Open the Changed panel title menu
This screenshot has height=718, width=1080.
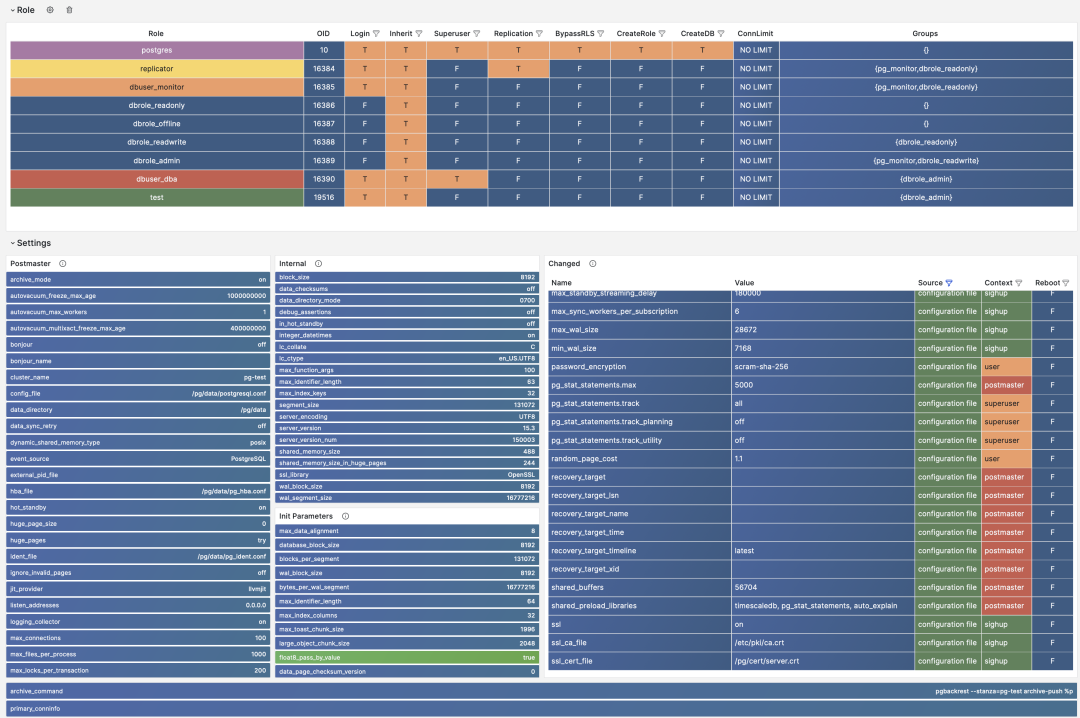[564, 263]
